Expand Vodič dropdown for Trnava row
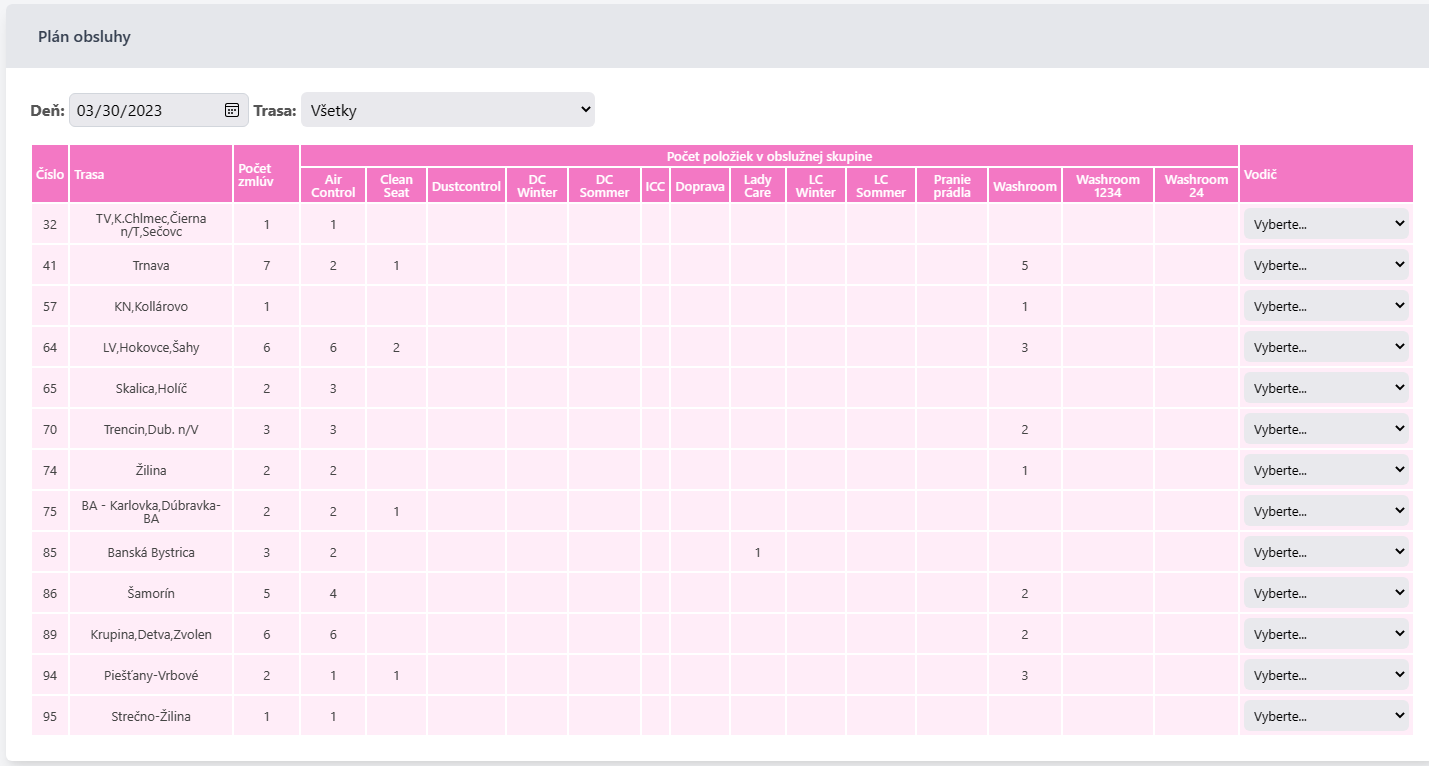 pyautogui.click(x=1326, y=265)
